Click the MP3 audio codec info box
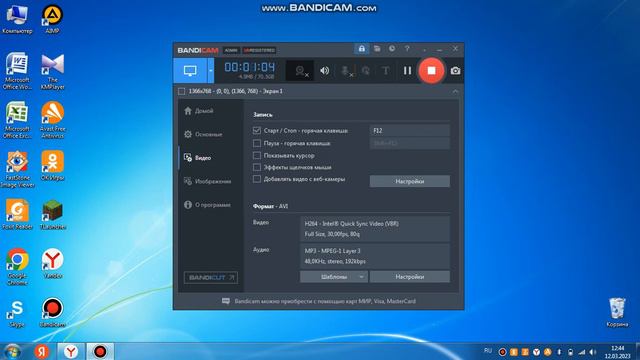 click(375, 256)
